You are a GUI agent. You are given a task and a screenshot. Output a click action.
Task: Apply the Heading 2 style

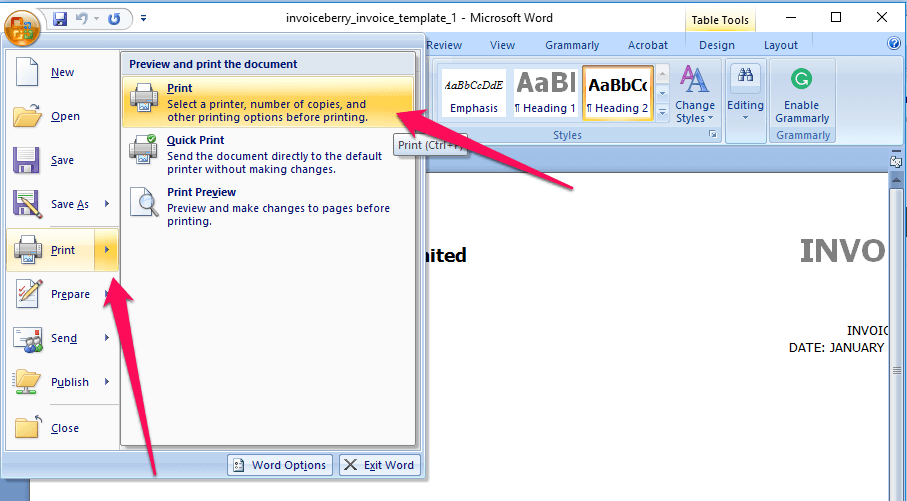[x=618, y=93]
